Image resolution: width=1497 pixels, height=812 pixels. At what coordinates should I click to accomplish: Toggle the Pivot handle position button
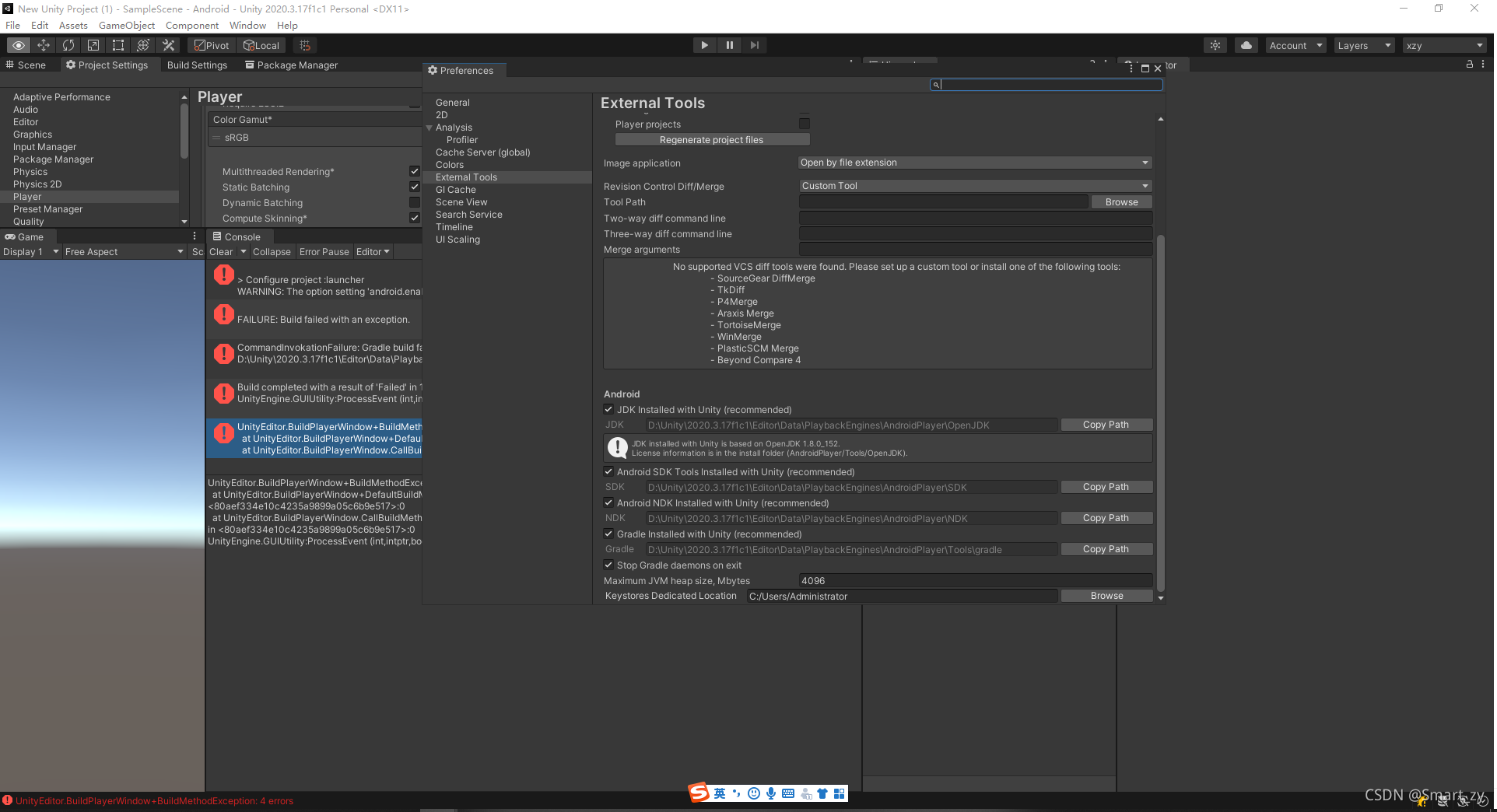212,45
